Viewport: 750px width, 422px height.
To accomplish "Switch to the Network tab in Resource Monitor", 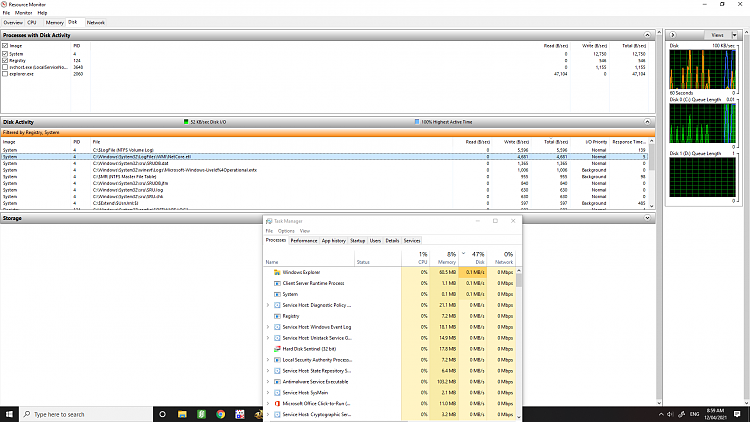I will tap(96, 22).
